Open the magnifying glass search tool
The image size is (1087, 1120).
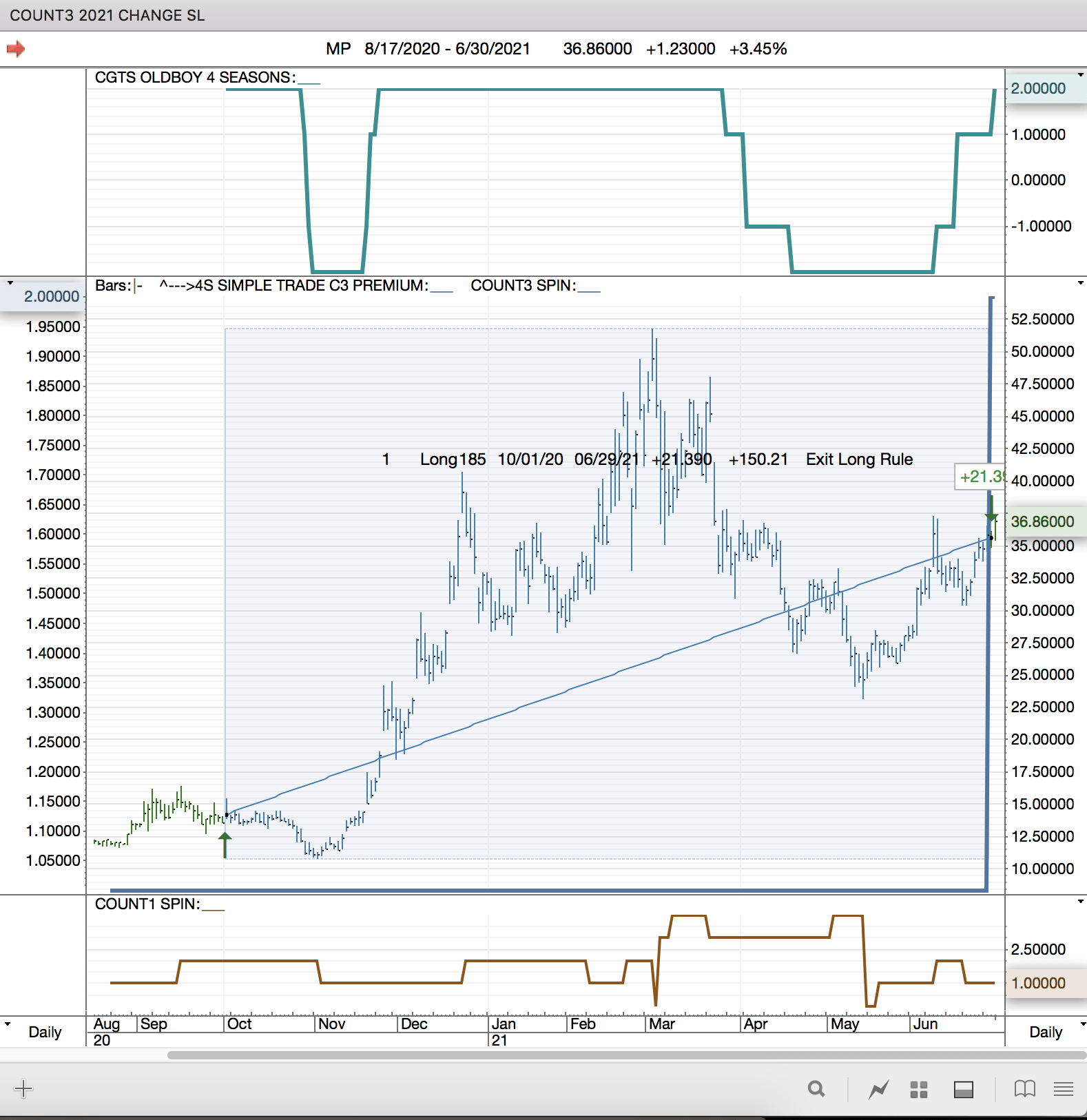point(816,1089)
